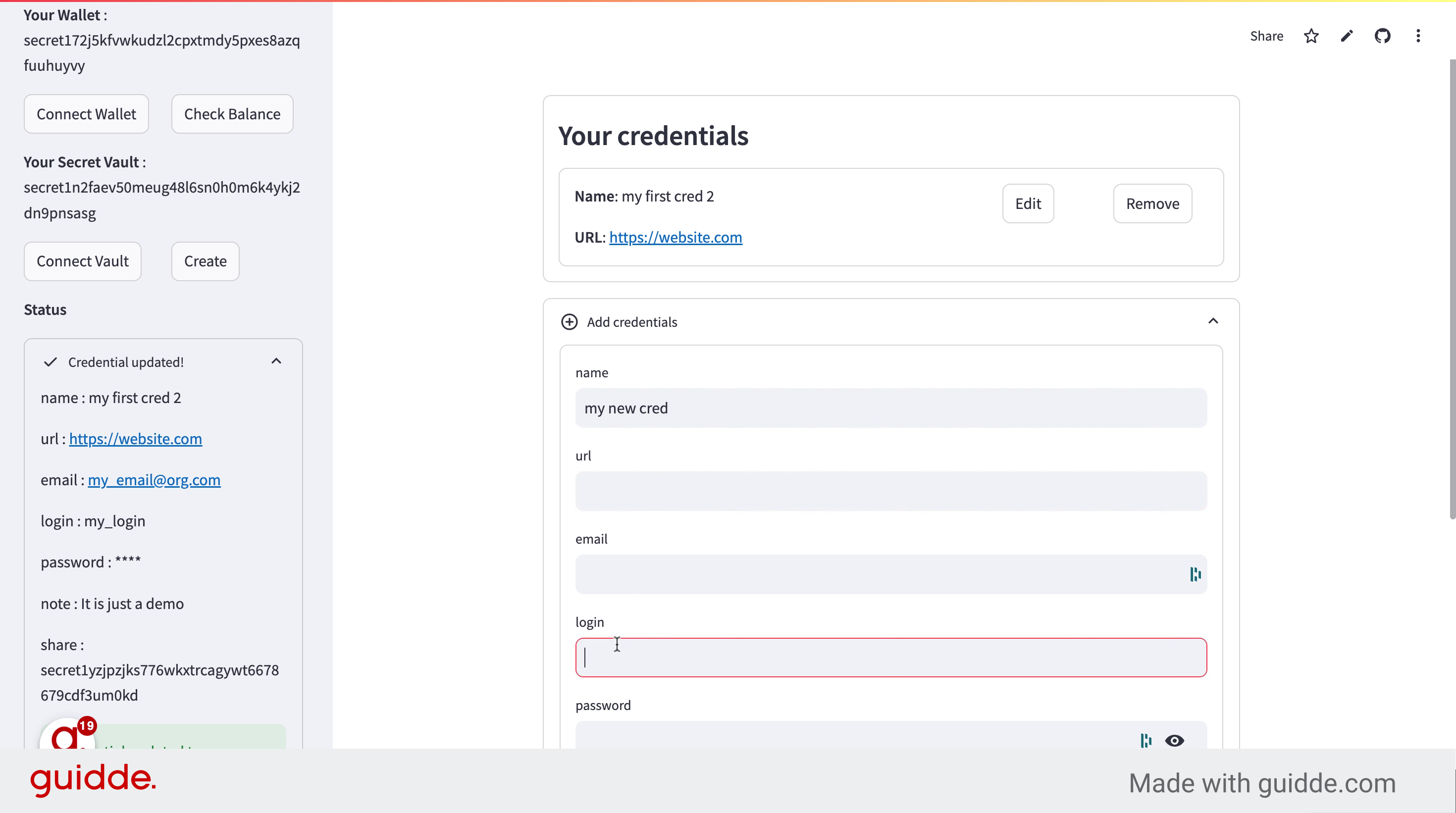The width and height of the screenshot is (1456, 813).
Task: Click Connect Wallet button
Action: click(x=86, y=113)
